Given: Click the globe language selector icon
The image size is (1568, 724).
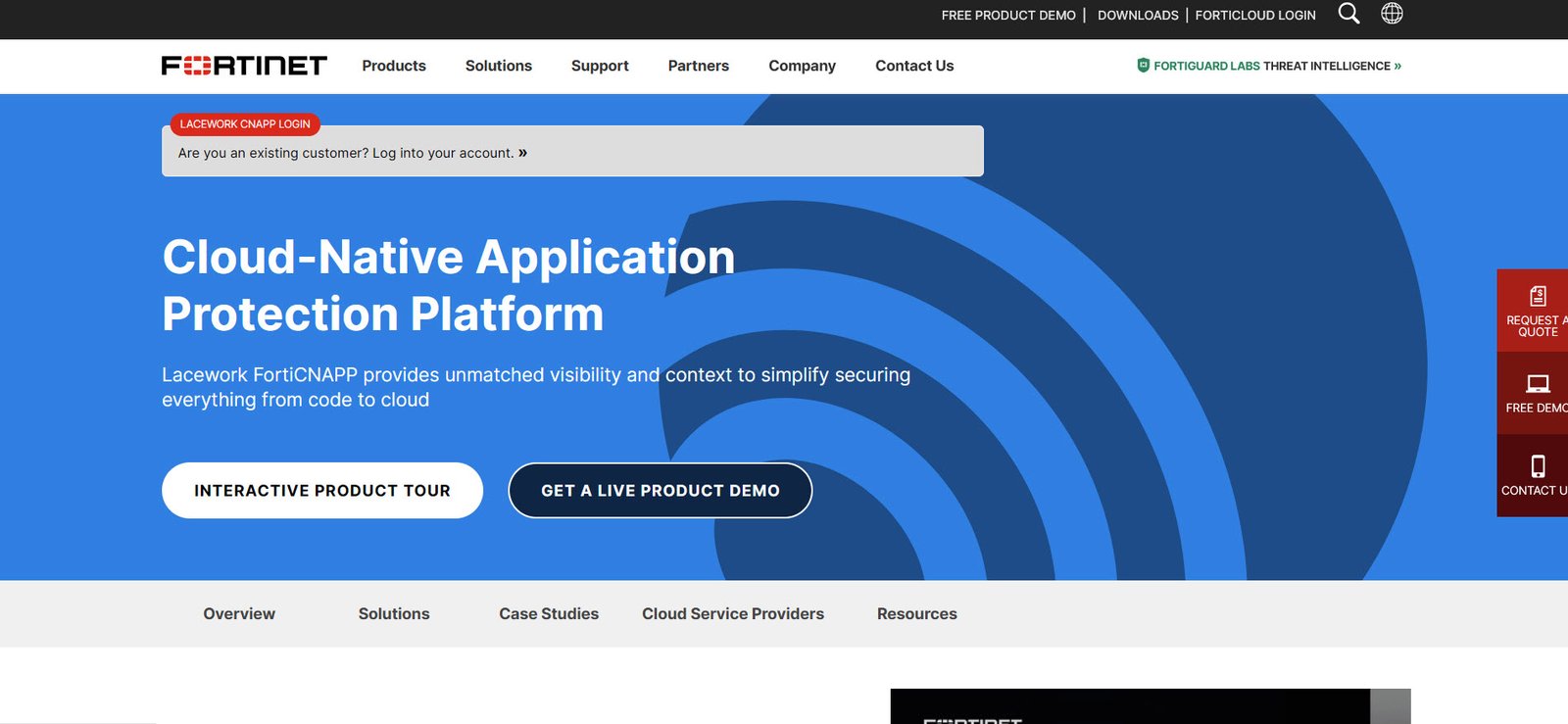Looking at the screenshot, I should click(x=1392, y=14).
